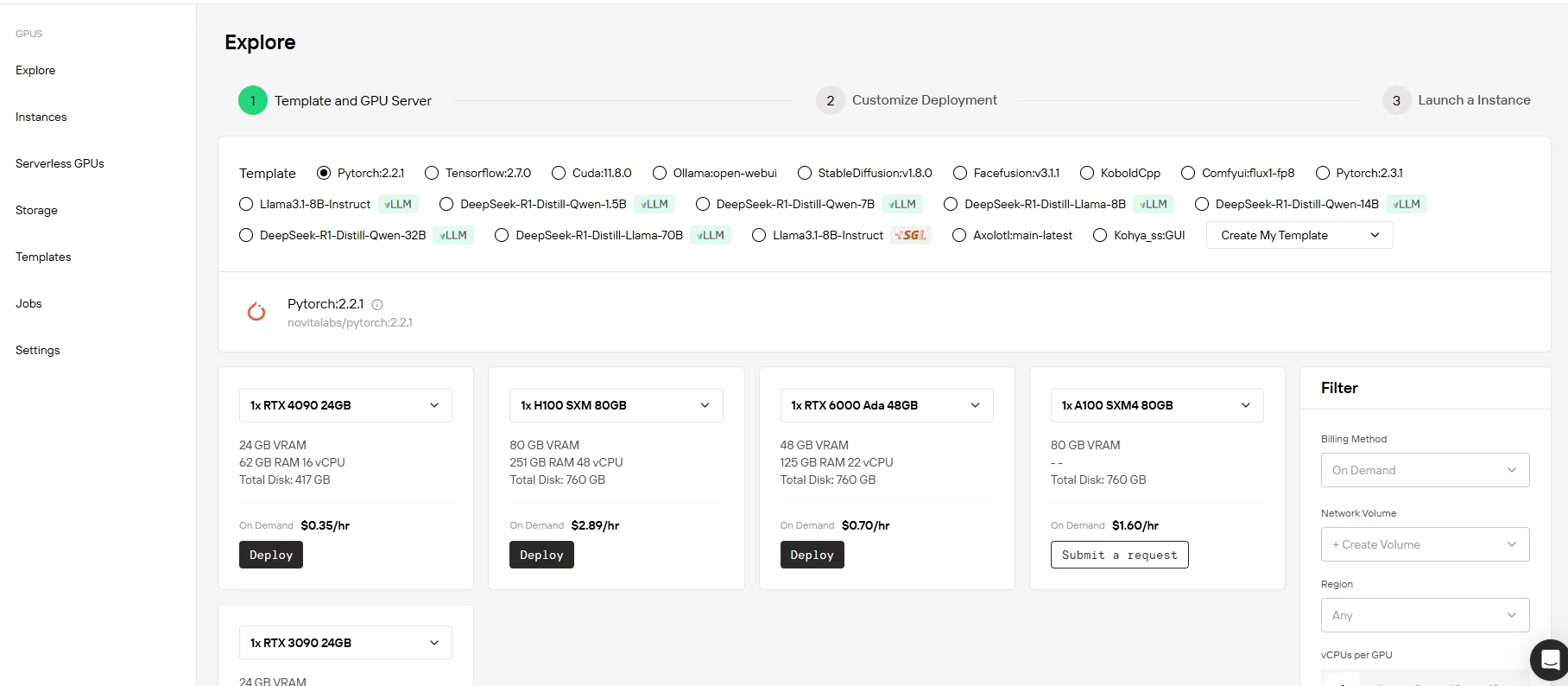
Task: Deploy the RTX 4090 24GB server
Action: tap(271, 555)
